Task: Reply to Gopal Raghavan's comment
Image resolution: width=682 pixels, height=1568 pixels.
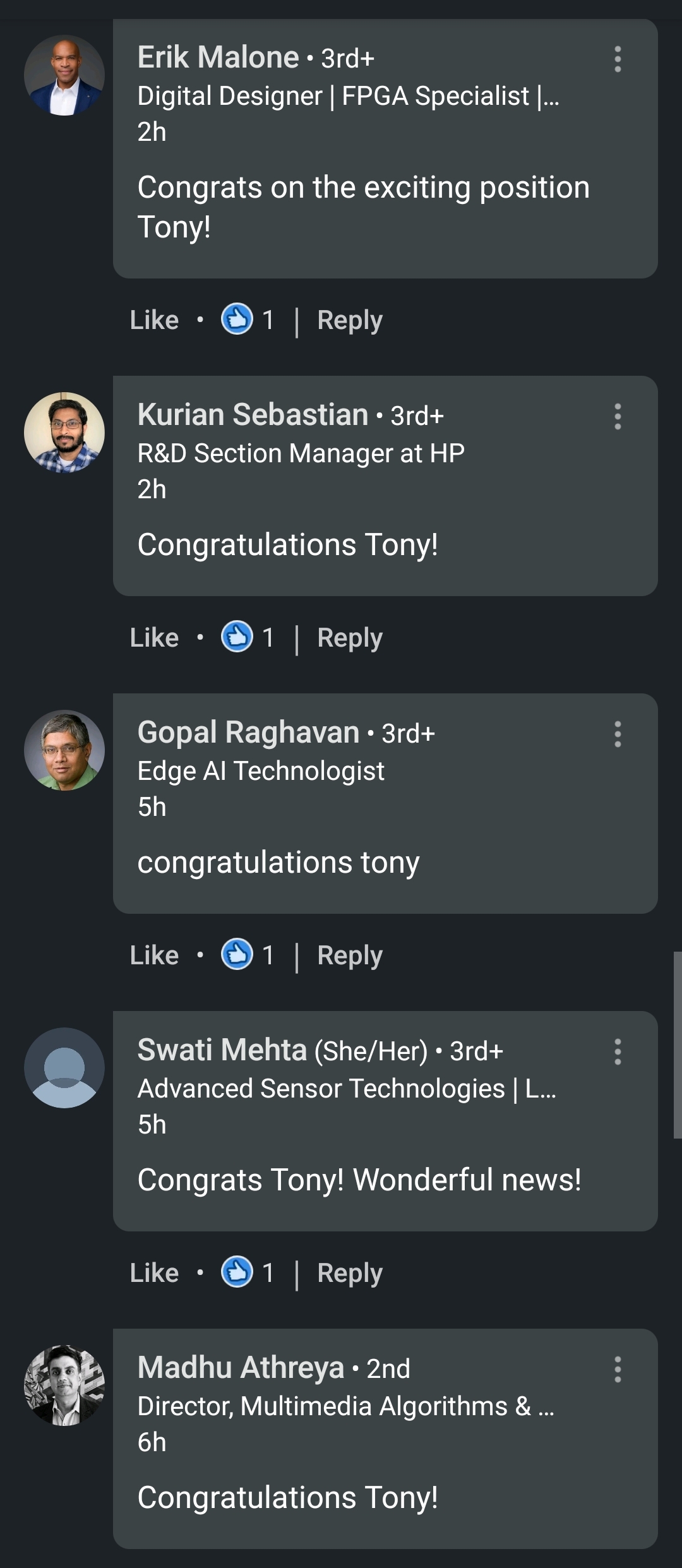Action: 350,955
